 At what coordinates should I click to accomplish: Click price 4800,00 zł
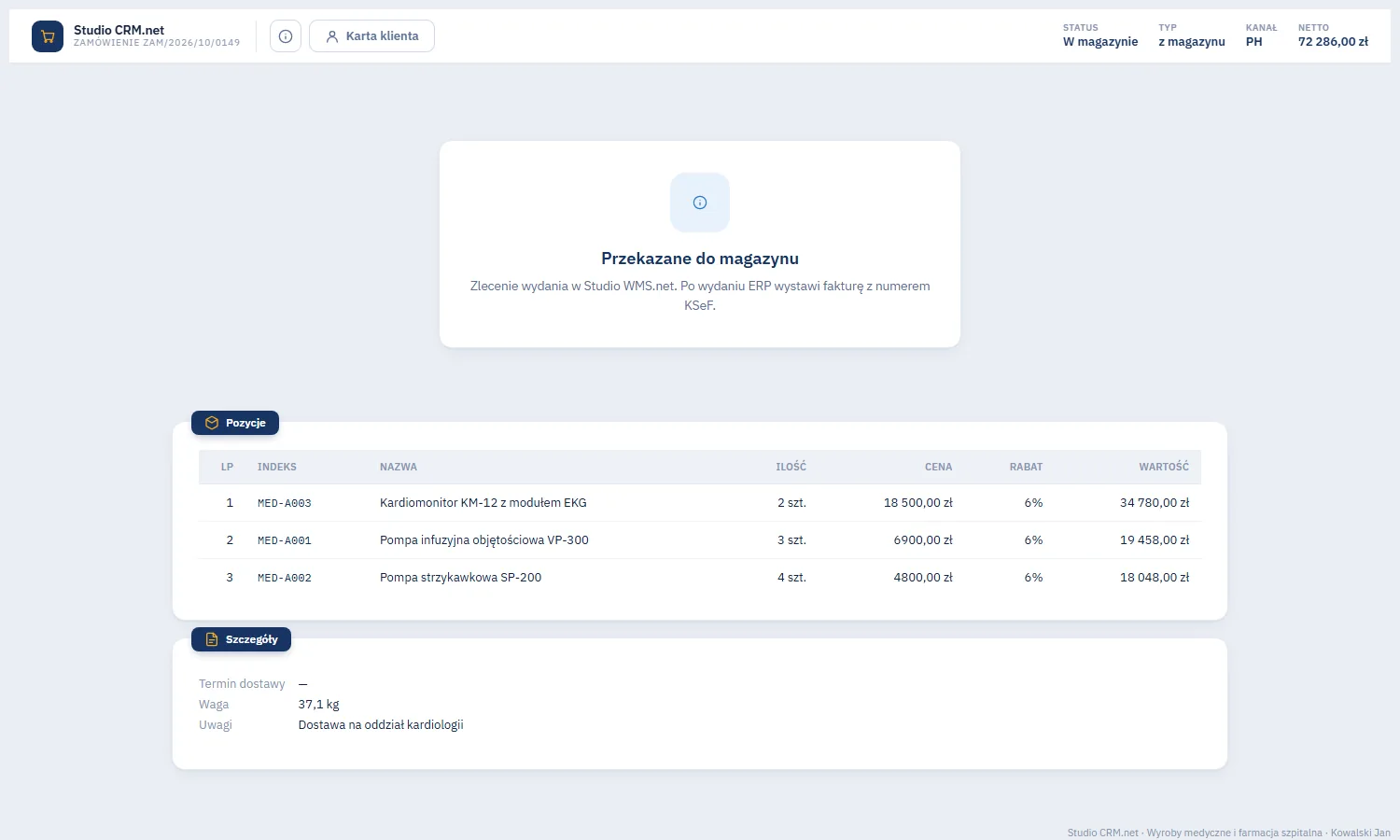click(x=923, y=578)
